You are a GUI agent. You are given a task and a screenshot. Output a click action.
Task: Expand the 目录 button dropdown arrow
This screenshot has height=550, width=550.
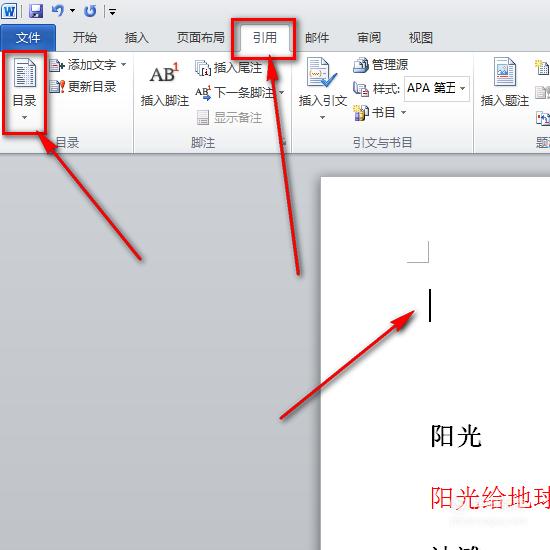pos(25,117)
